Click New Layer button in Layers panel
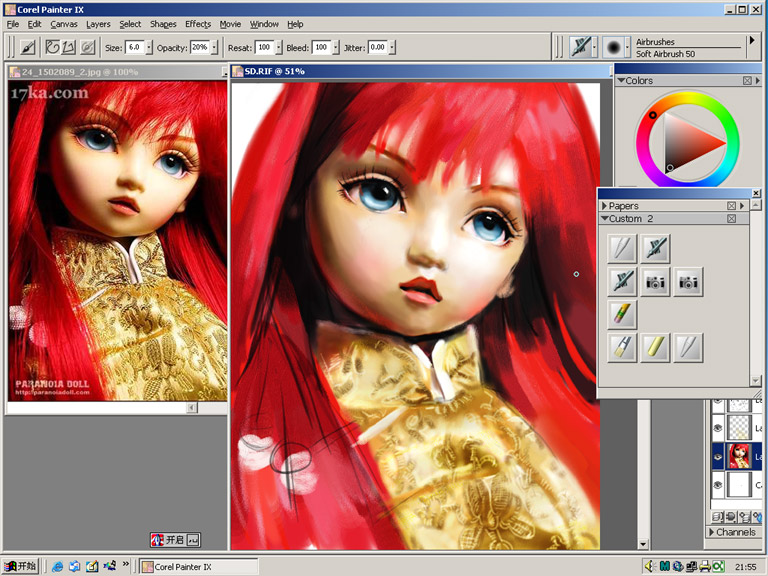Viewport: 768px width, 576px height. [744, 516]
